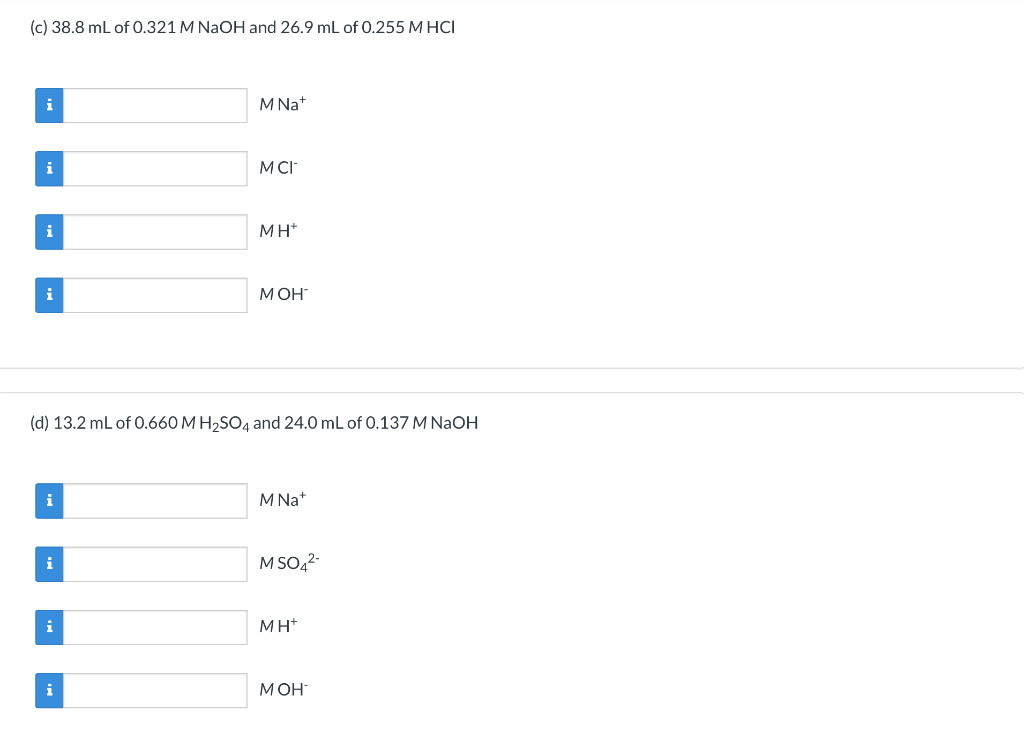Screen dimensions: 1024x733
Task: Focus the M OH- input in part (d)
Action: 155,691
